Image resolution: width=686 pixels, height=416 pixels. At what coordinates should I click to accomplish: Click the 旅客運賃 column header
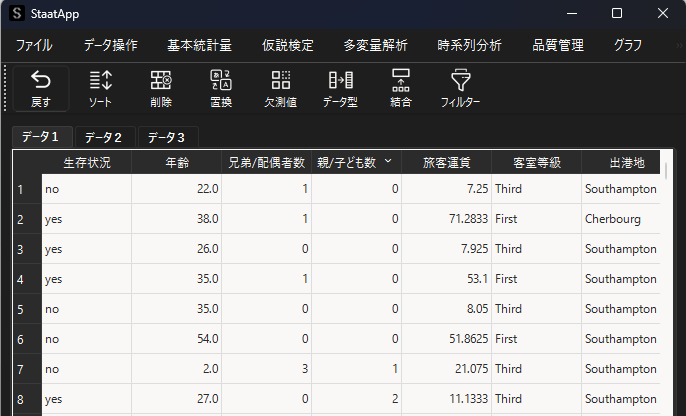(447, 162)
